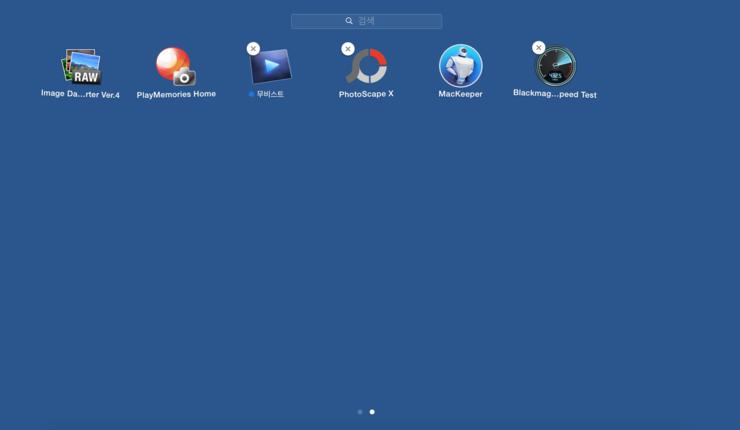Screen dimensions: 740x430
Task: Click the 'PlayMemories Home' label
Action: [x=177, y=94]
